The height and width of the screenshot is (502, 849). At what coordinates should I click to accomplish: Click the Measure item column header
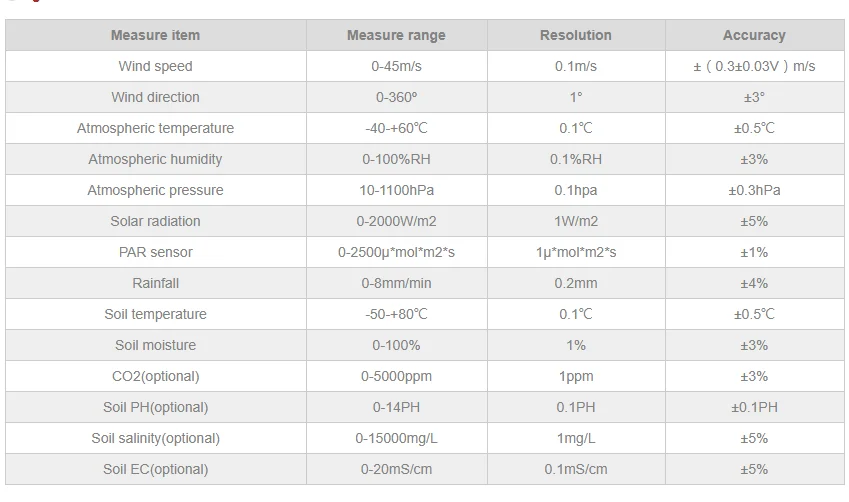point(155,35)
